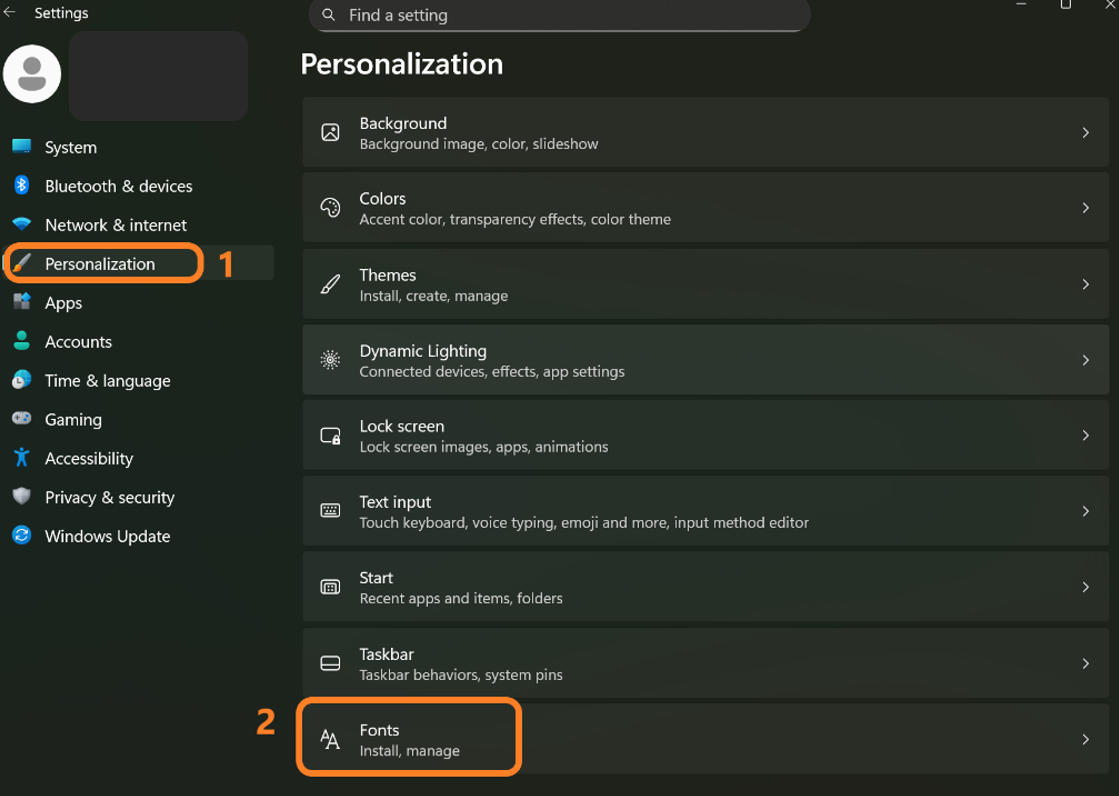Click the Fonts icon in Personalization list
1119x796 pixels.
[x=330, y=740]
